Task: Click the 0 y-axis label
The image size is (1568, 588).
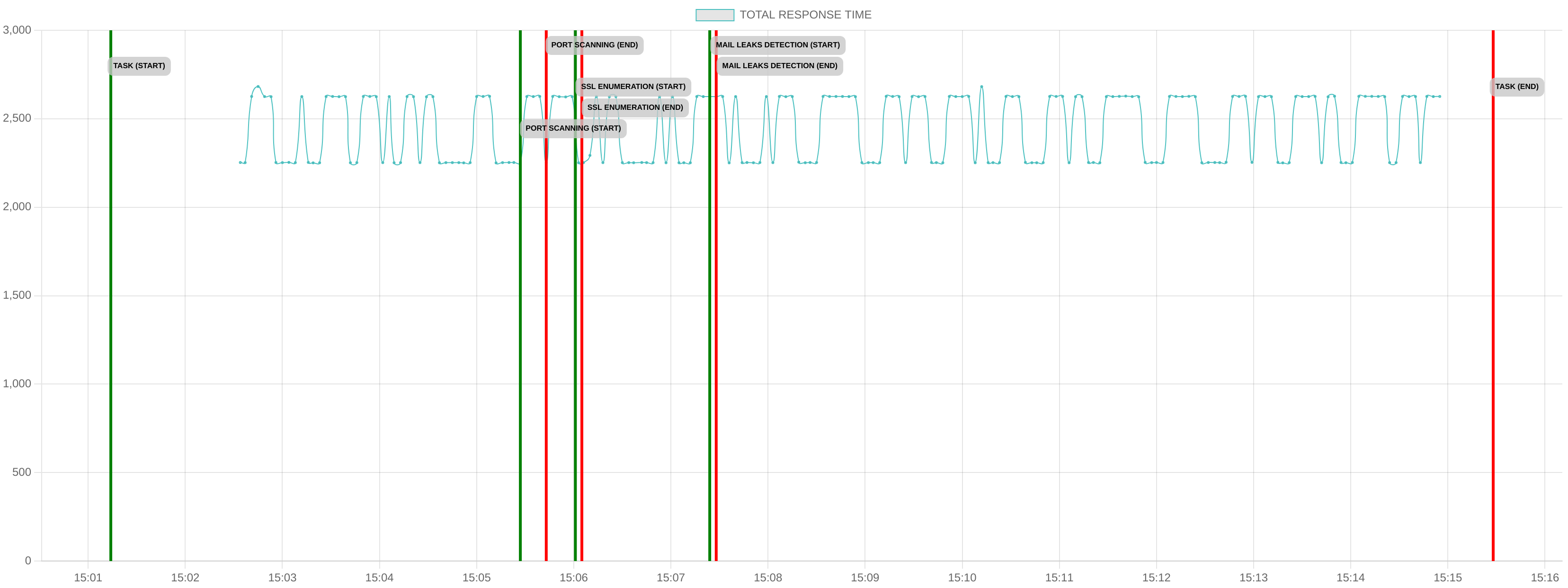Action: (28, 561)
